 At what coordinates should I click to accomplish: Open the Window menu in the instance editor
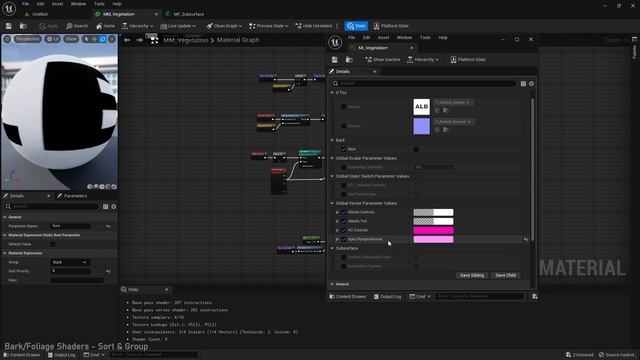[404, 38]
